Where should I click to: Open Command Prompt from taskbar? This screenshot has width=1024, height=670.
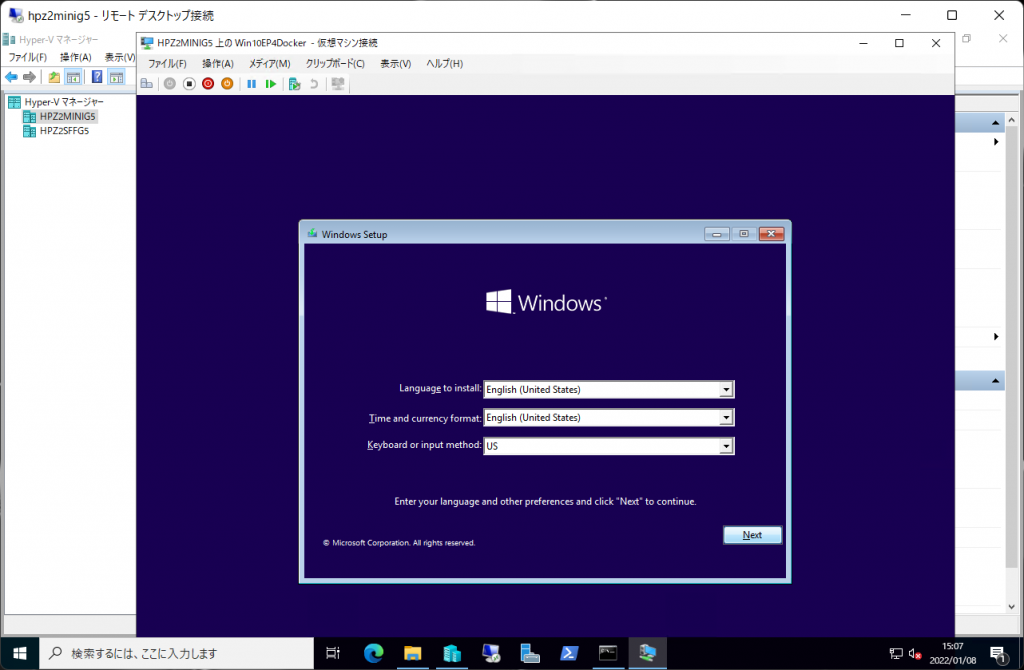click(608, 653)
